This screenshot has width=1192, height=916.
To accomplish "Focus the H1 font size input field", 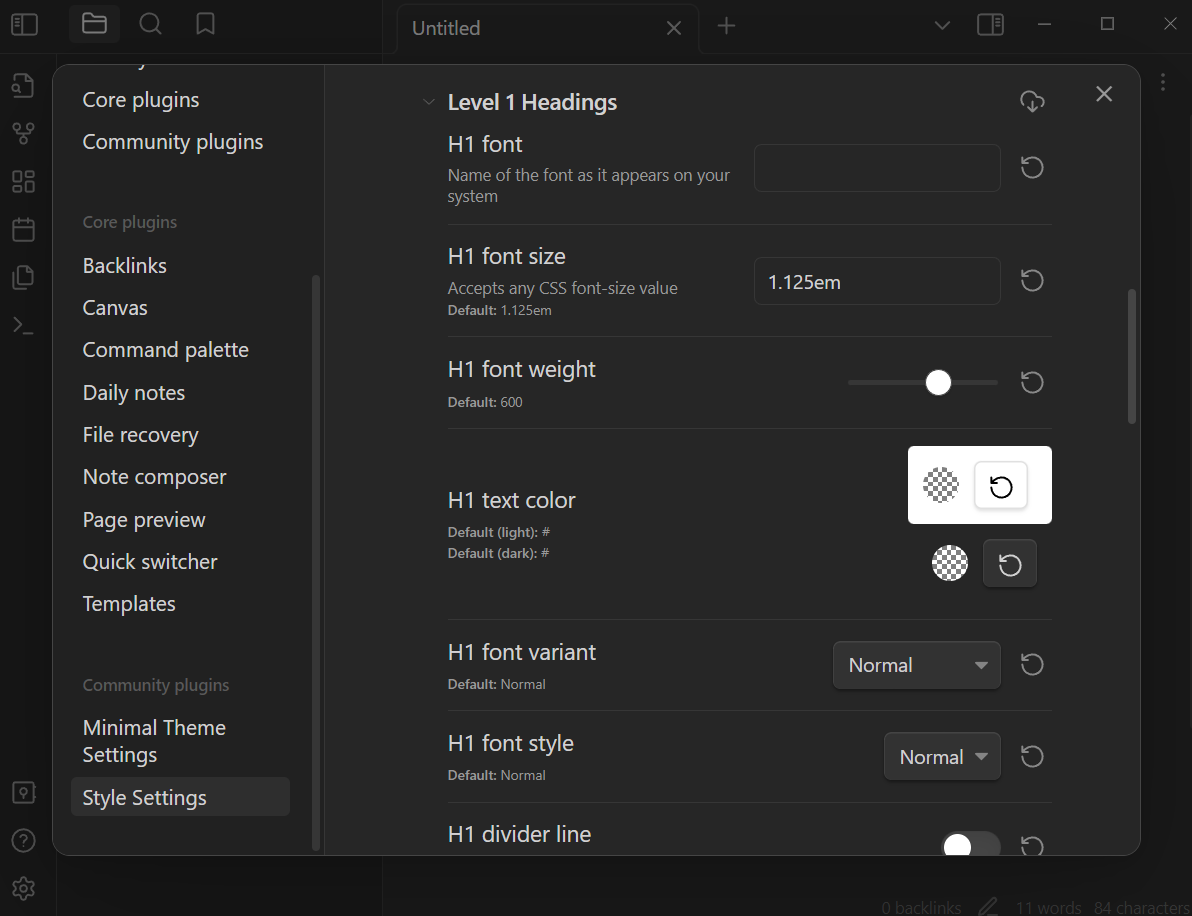I will click(x=877, y=281).
